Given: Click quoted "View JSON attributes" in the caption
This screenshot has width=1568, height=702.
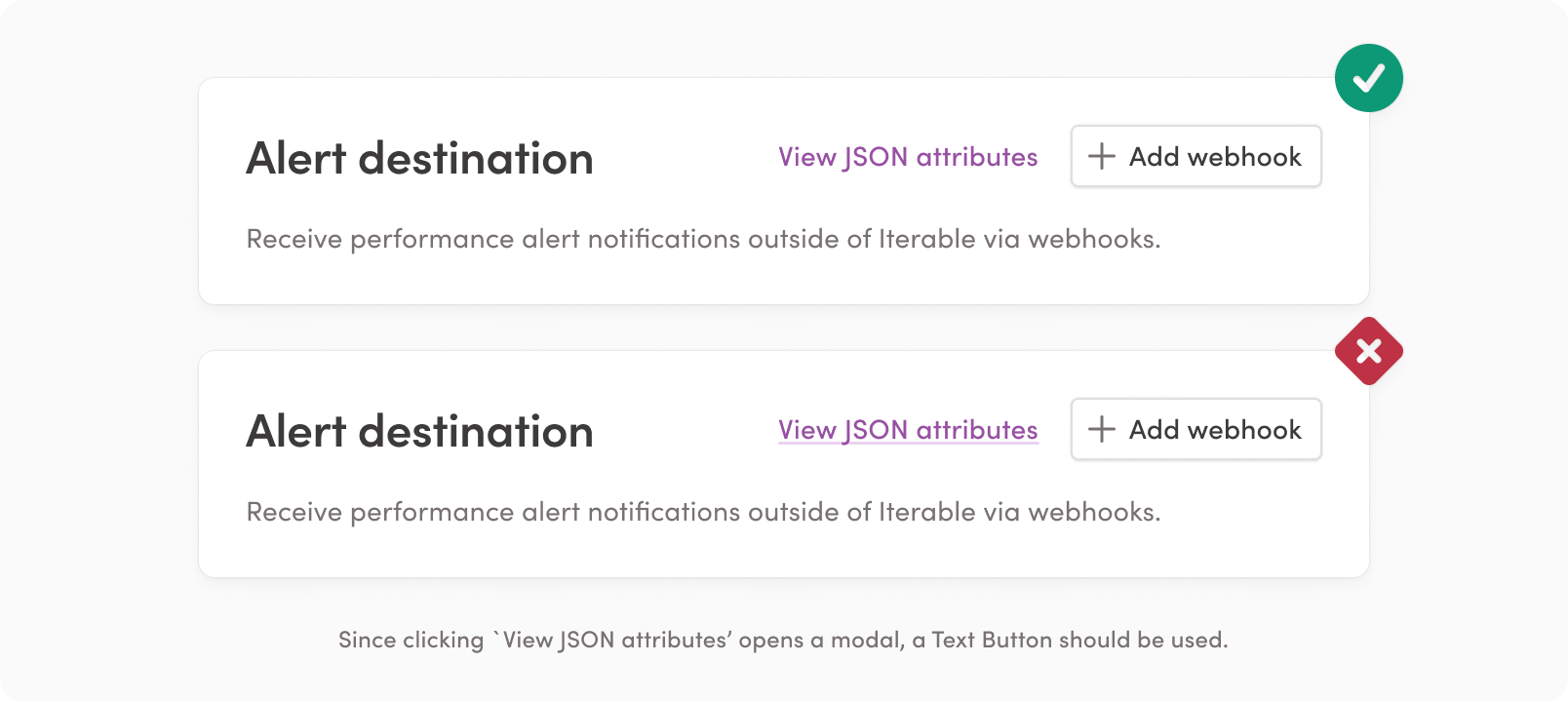Looking at the screenshot, I should coord(614,640).
